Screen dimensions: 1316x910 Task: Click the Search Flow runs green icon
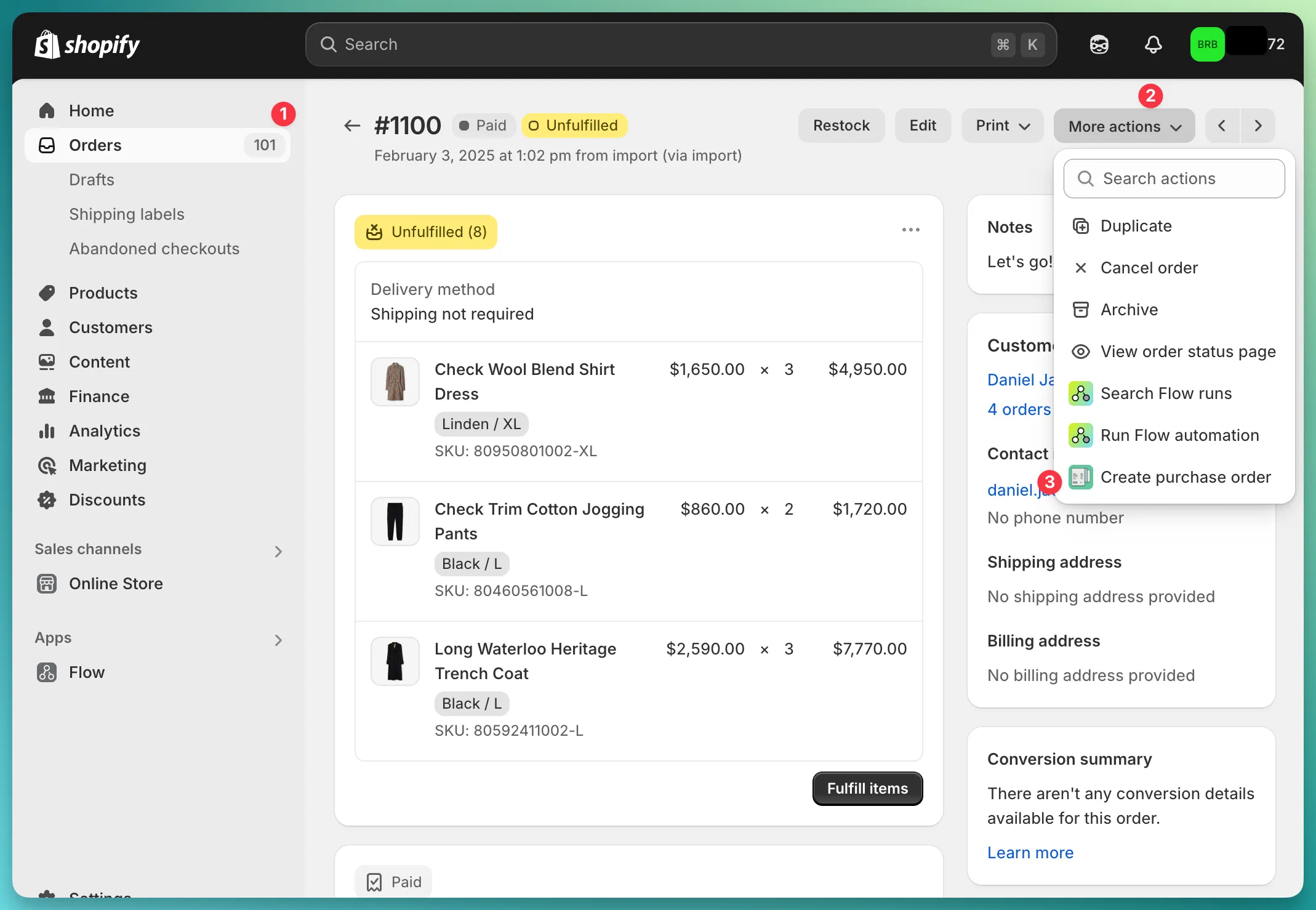coord(1081,393)
